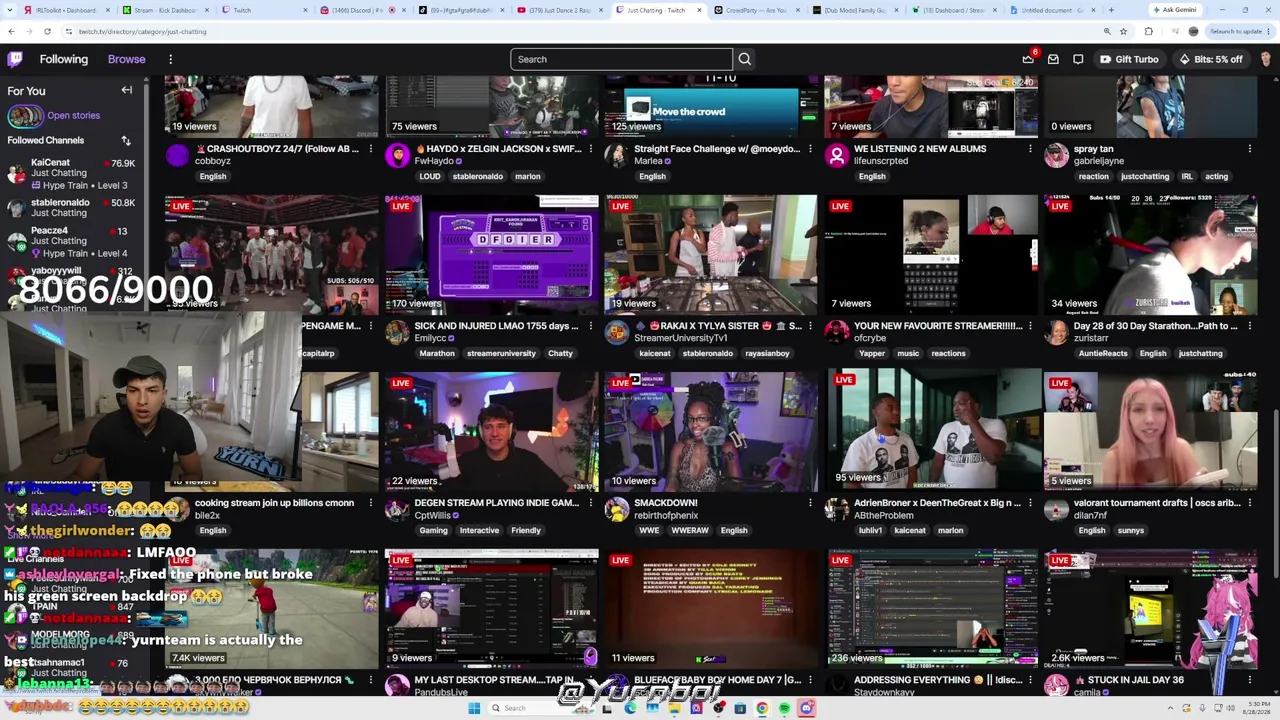Click the lifeunscrpted channel avatar
The width and height of the screenshot is (1280, 720).
[x=837, y=155]
